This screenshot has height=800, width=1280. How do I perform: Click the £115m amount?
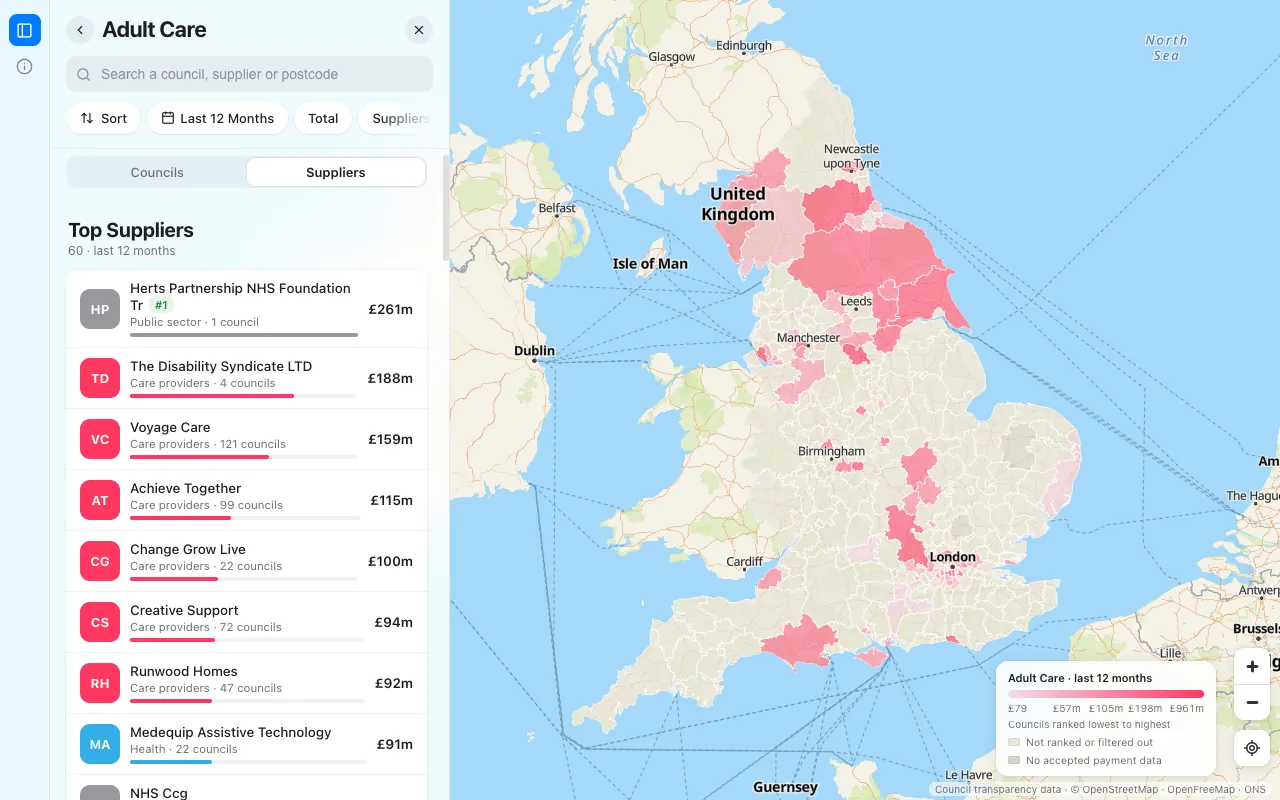tap(392, 500)
